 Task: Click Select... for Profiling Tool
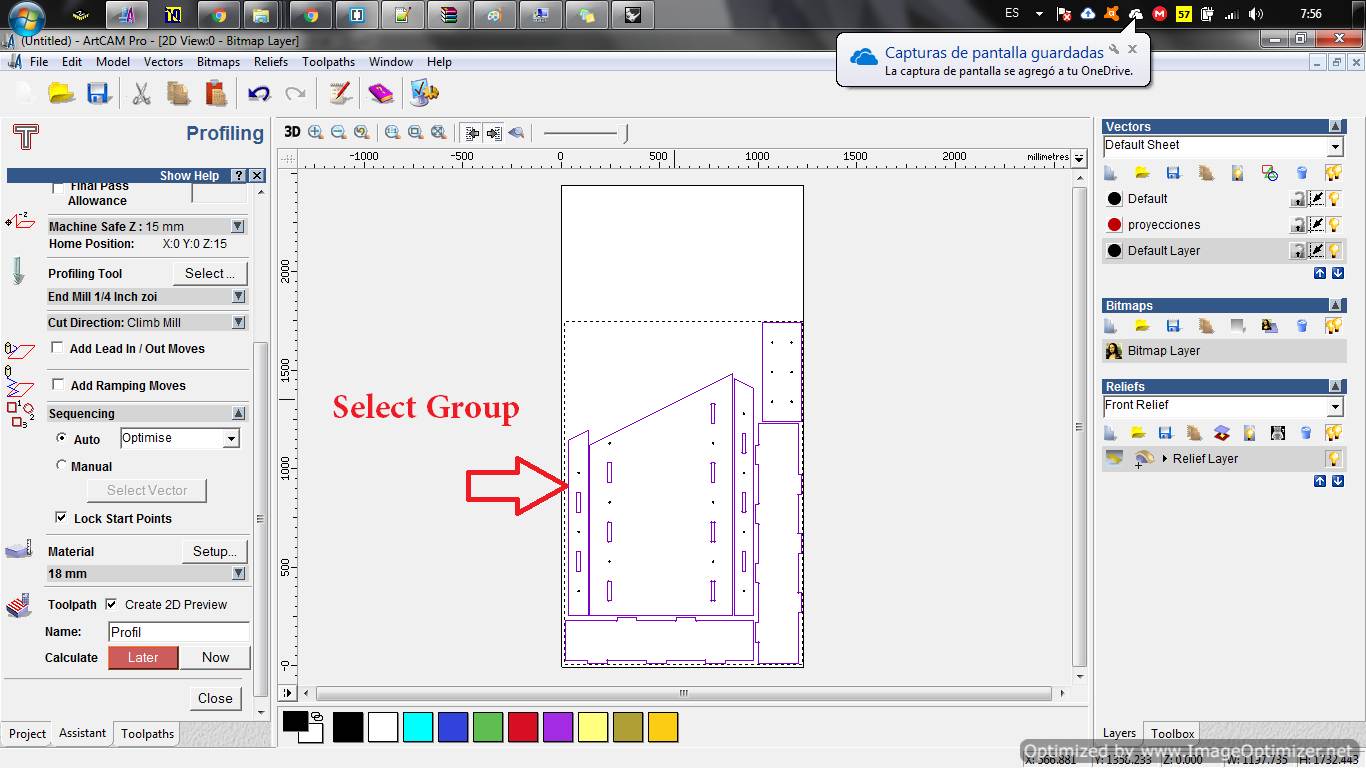click(210, 274)
